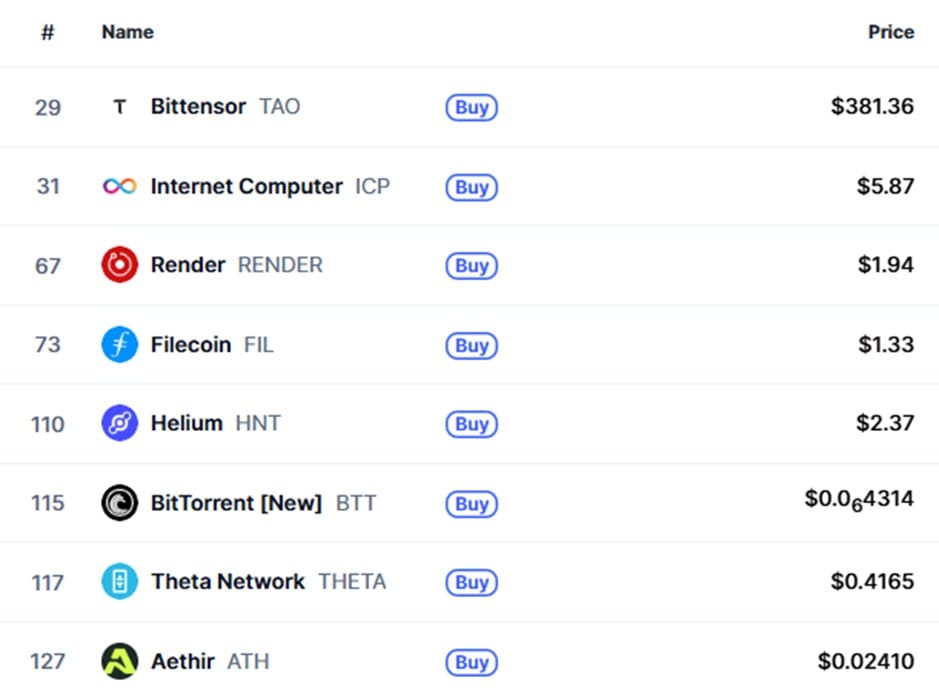Click the red Render coin icon
Screen dimensions: 939x695
click(120, 265)
